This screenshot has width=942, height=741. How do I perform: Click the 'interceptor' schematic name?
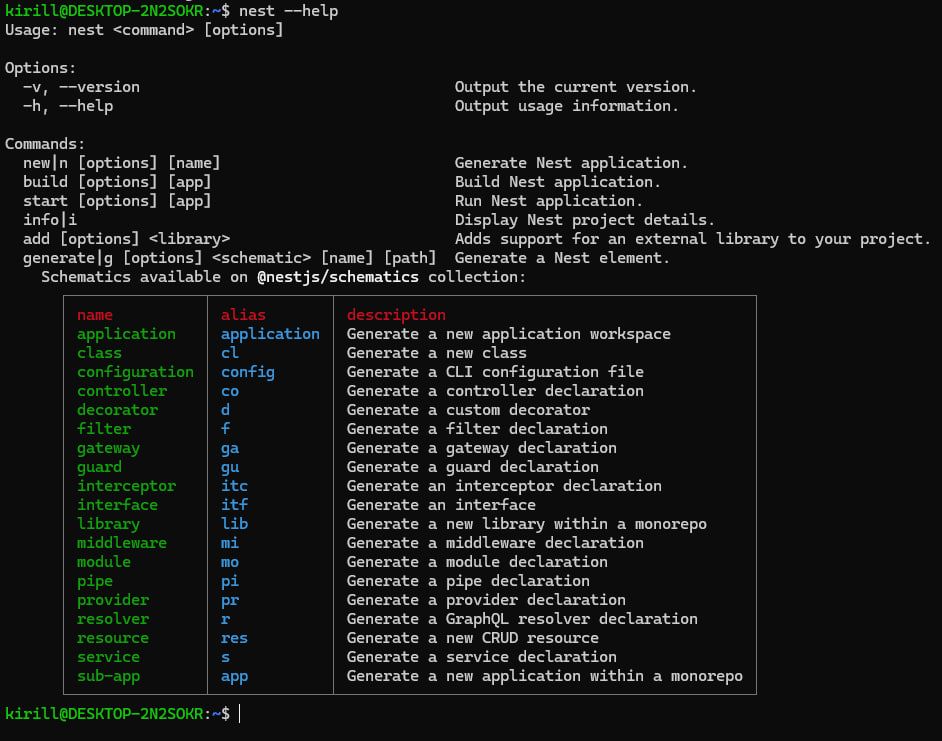(x=126, y=486)
